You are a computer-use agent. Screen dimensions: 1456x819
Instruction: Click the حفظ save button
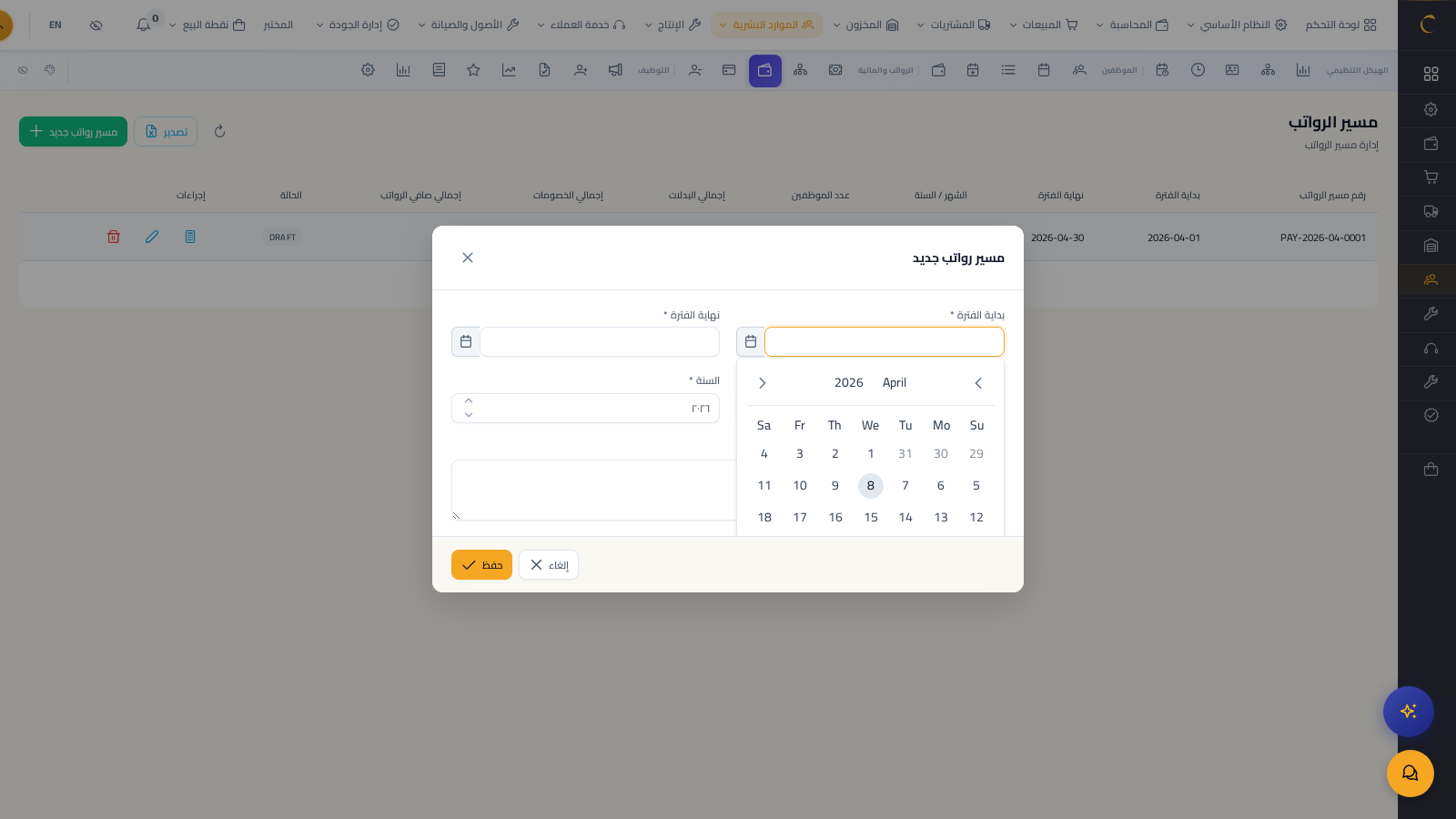coord(481,565)
